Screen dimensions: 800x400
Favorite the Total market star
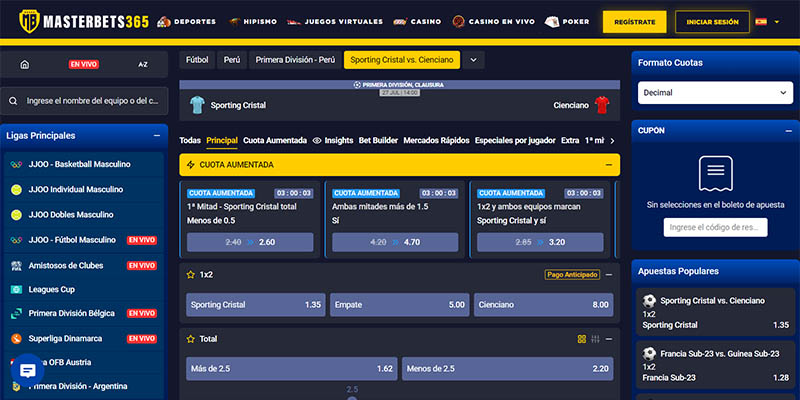(191, 339)
